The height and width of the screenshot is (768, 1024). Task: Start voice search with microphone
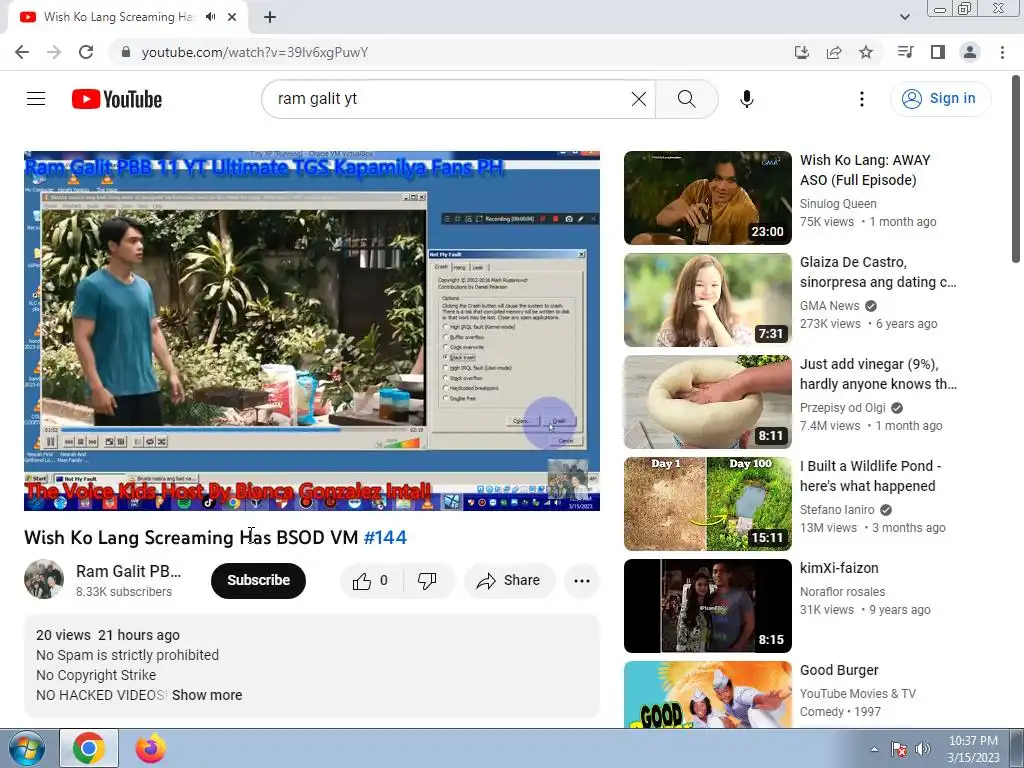tap(746, 99)
